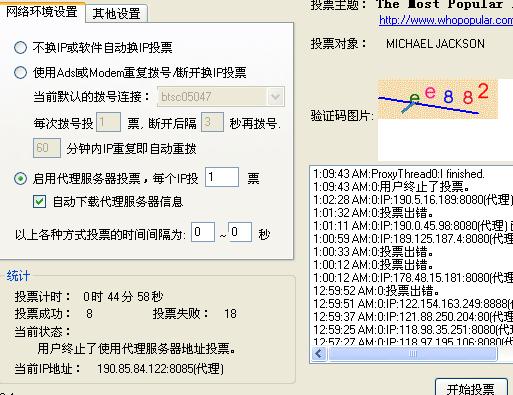513x395 pixels.
Task: Click the 开始投票 button
Action: pyautogui.click(x=470, y=388)
